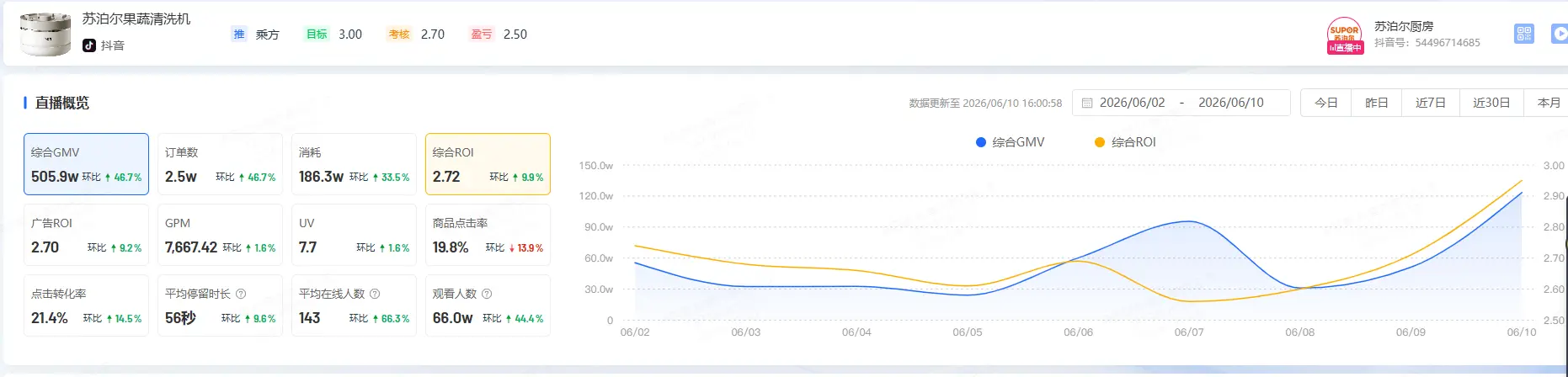Toggle 综合ROI legend series
The image size is (1568, 377).
(x=1125, y=142)
